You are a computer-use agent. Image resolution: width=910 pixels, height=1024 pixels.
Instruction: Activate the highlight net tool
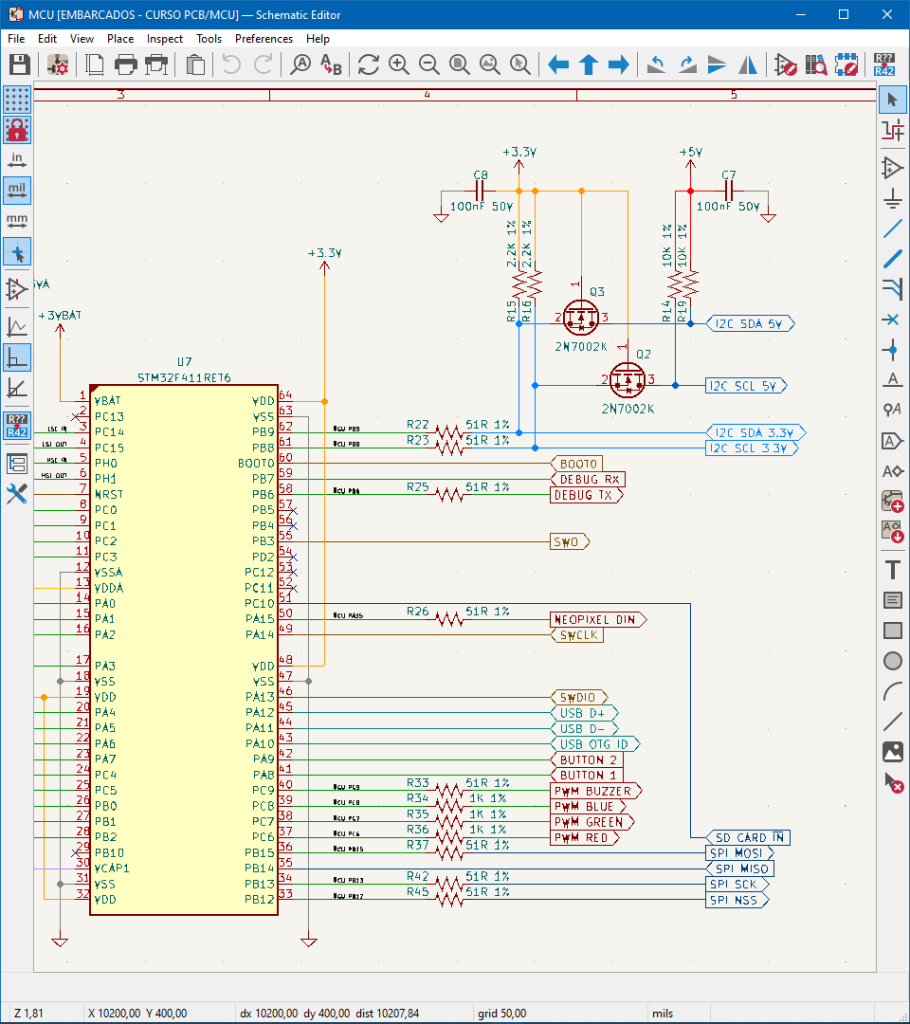click(892, 131)
